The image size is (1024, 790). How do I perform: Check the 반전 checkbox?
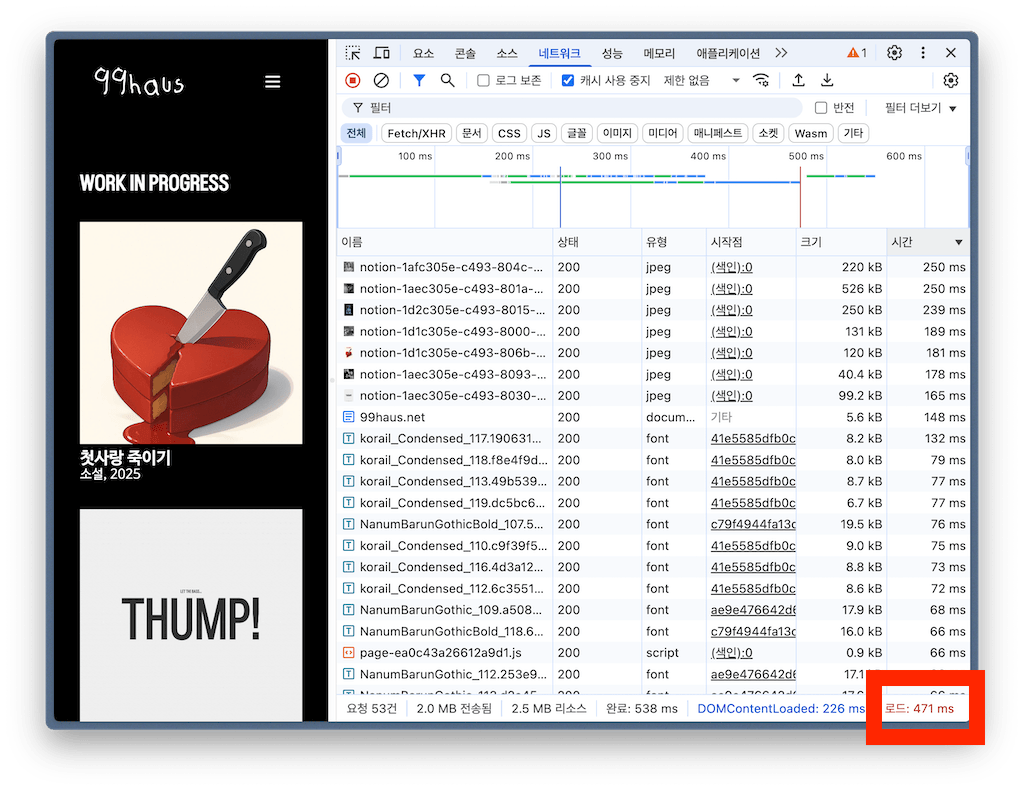821,107
